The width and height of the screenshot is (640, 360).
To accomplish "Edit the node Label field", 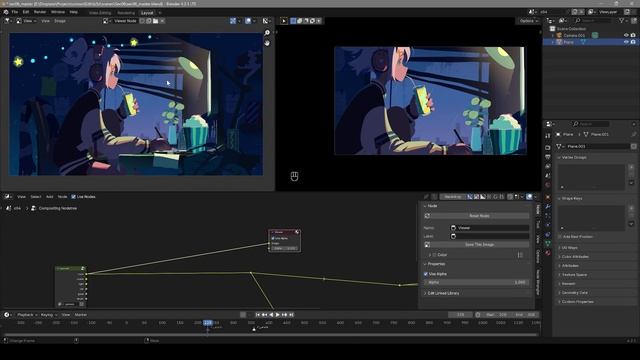I will tap(489, 236).
